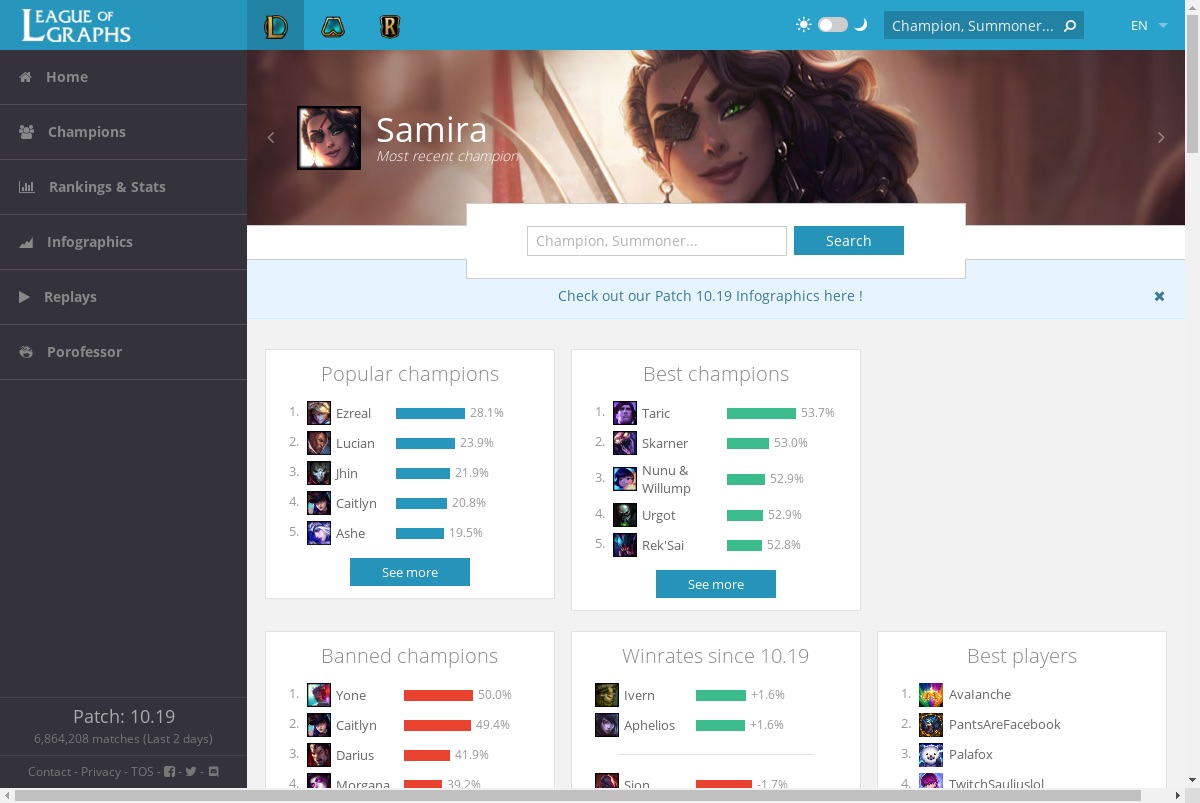This screenshot has height=803, width=1200.
Task: Click the Aphelios champion icon
Action: 607,725
